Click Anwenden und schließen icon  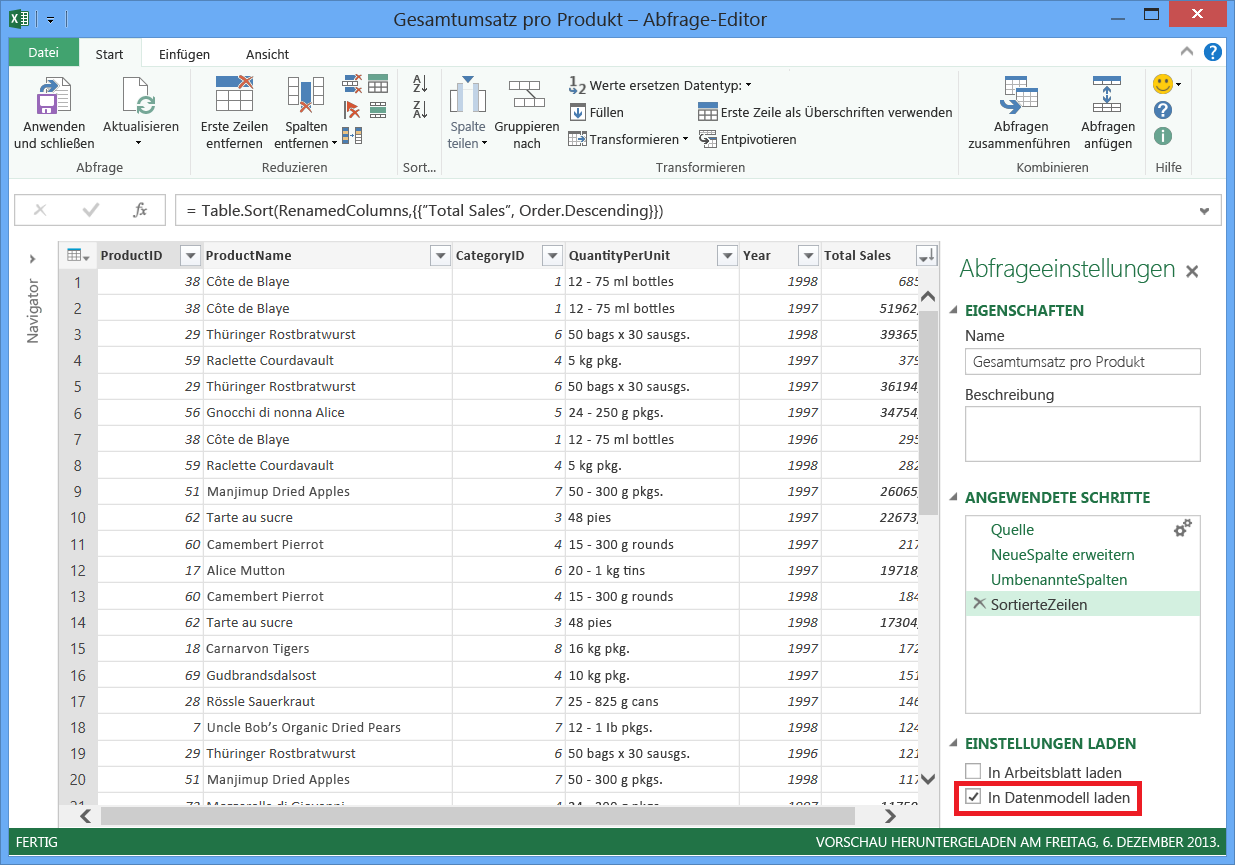(x=54, y=96)
